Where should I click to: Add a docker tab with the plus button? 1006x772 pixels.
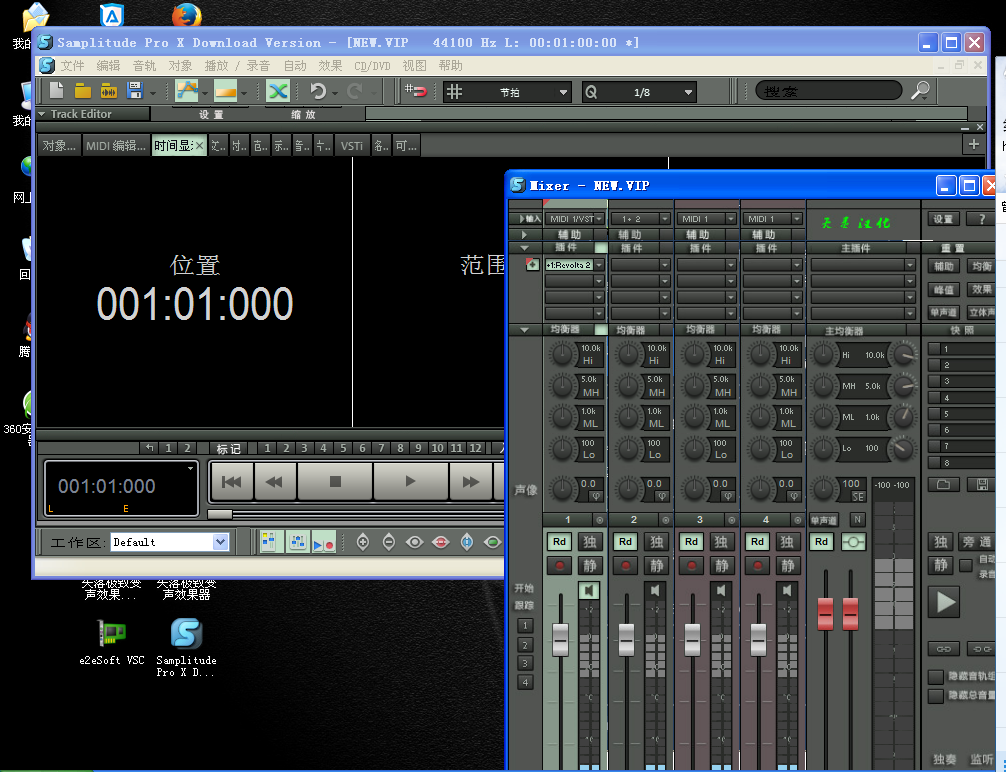coord(974,144)
